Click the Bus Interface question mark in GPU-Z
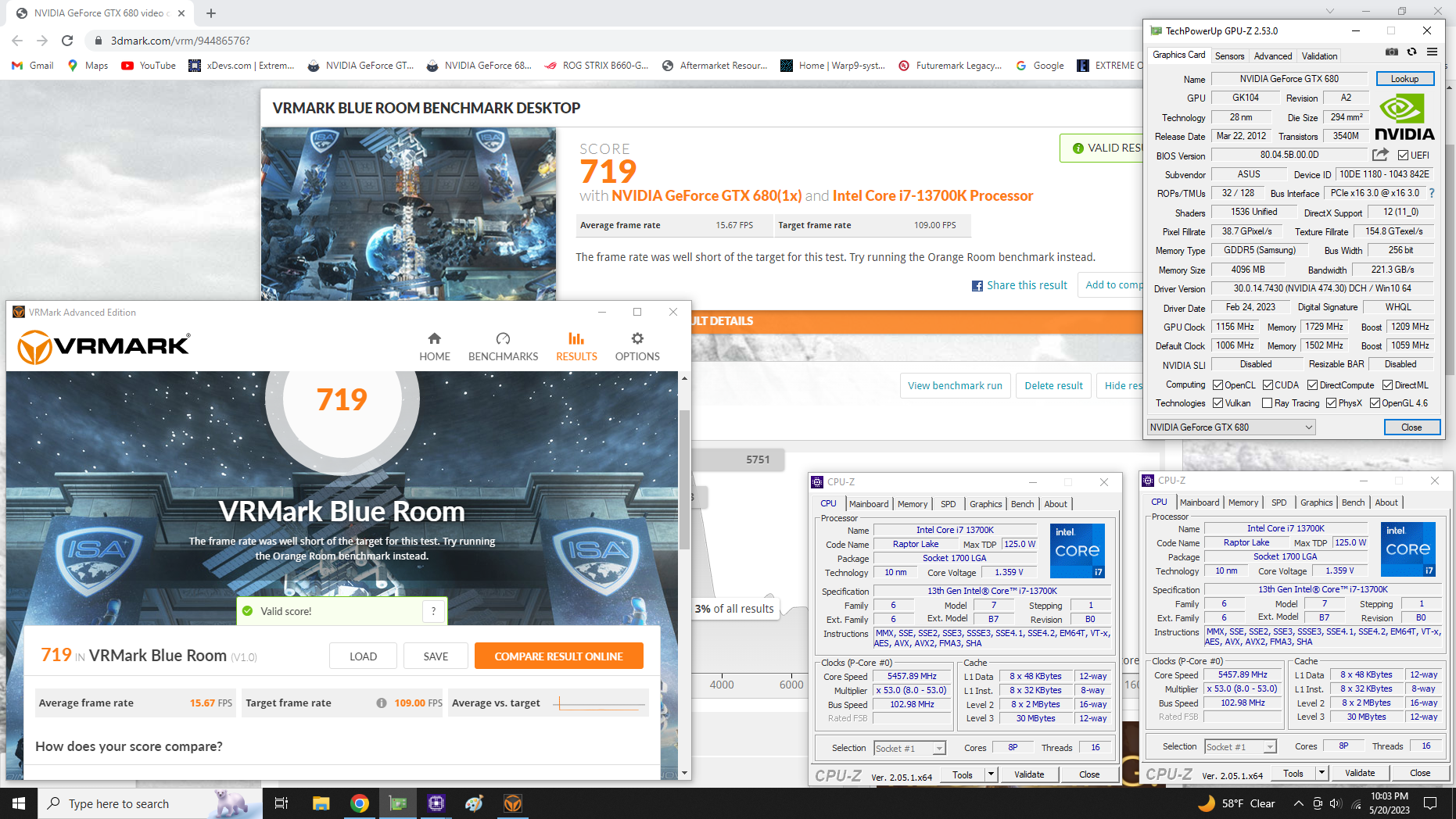This screenshot has width=1456, height=819. click(1432, 193)
